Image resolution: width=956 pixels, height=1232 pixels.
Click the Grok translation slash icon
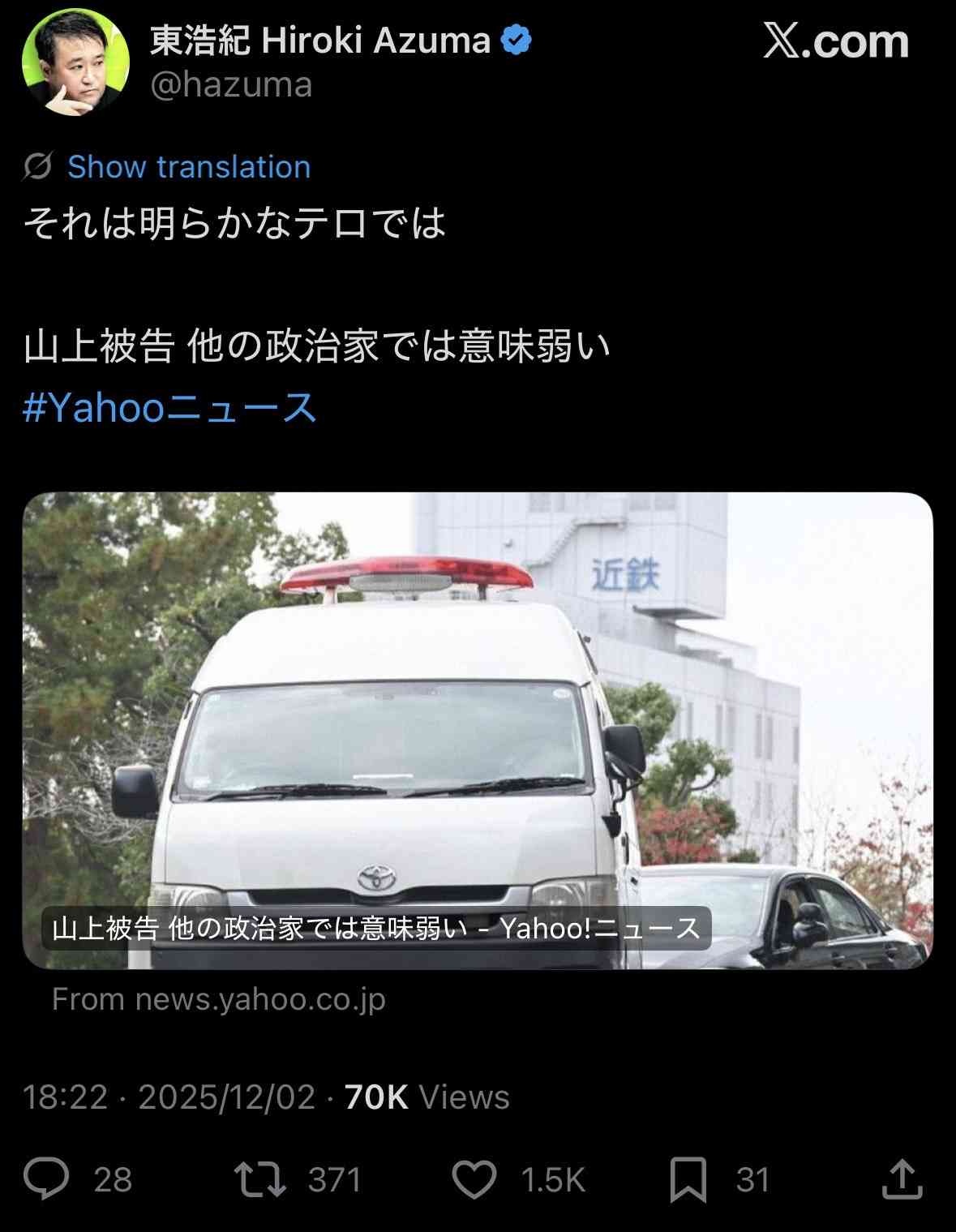tap(37, 166)
